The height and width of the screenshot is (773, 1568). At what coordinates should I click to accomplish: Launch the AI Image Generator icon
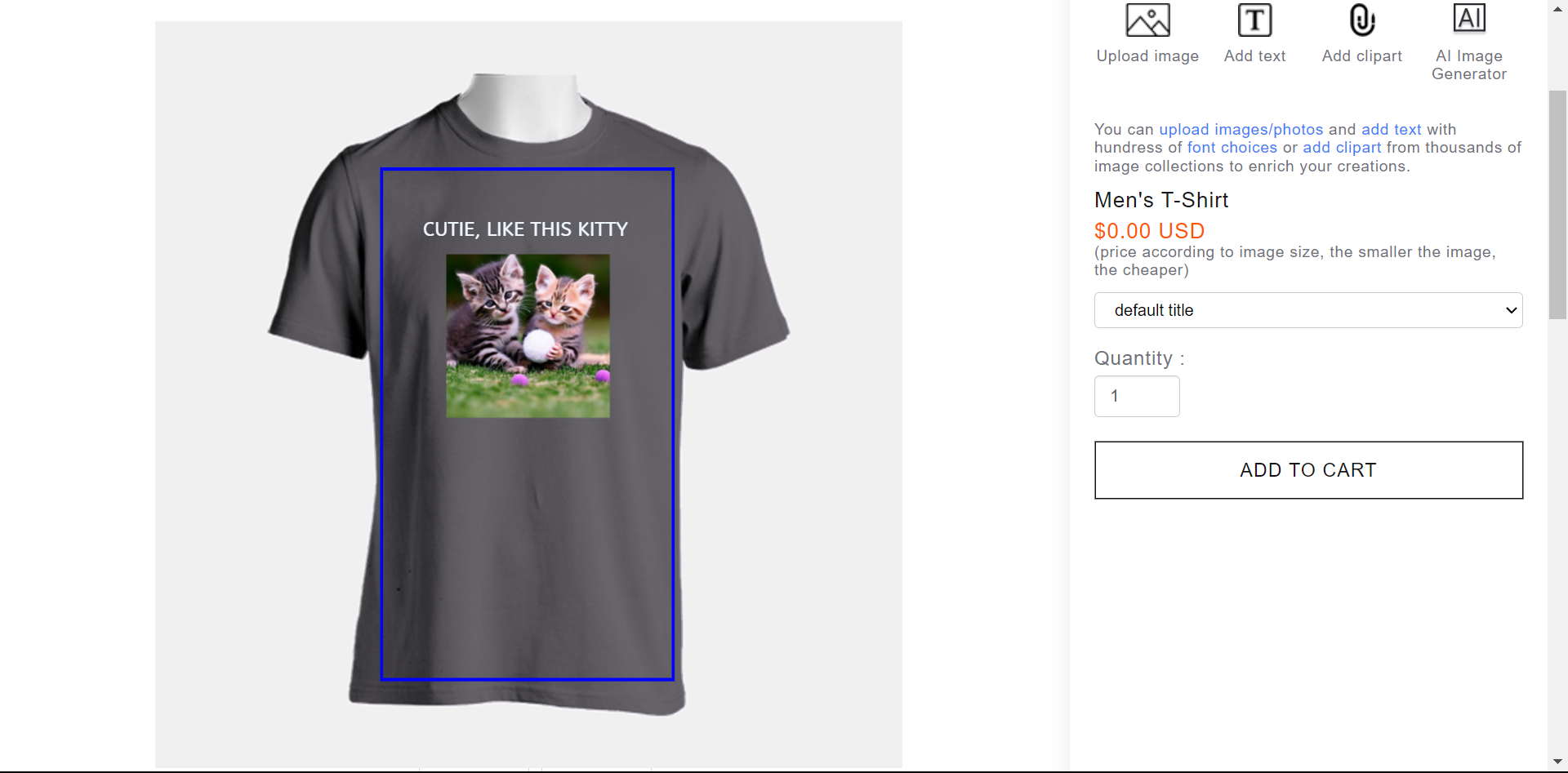click(1469, 19)
